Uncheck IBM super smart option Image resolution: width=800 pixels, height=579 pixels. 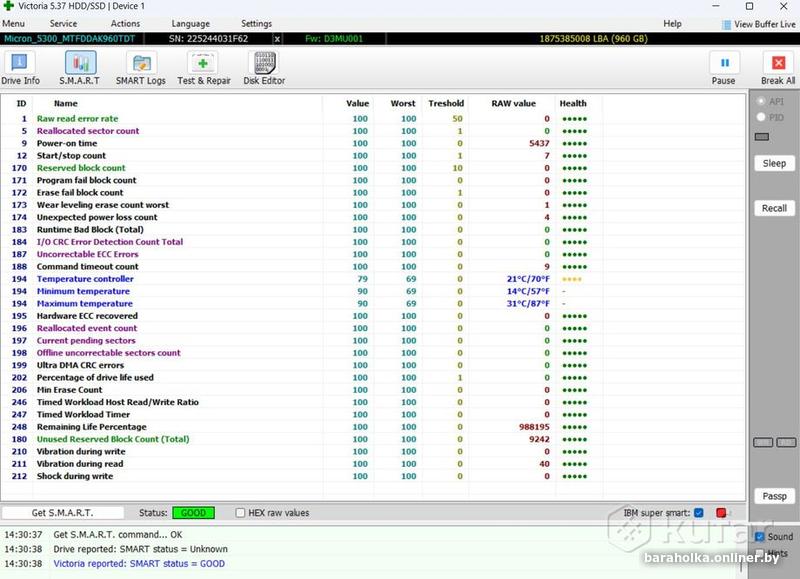tap(698, 513)
